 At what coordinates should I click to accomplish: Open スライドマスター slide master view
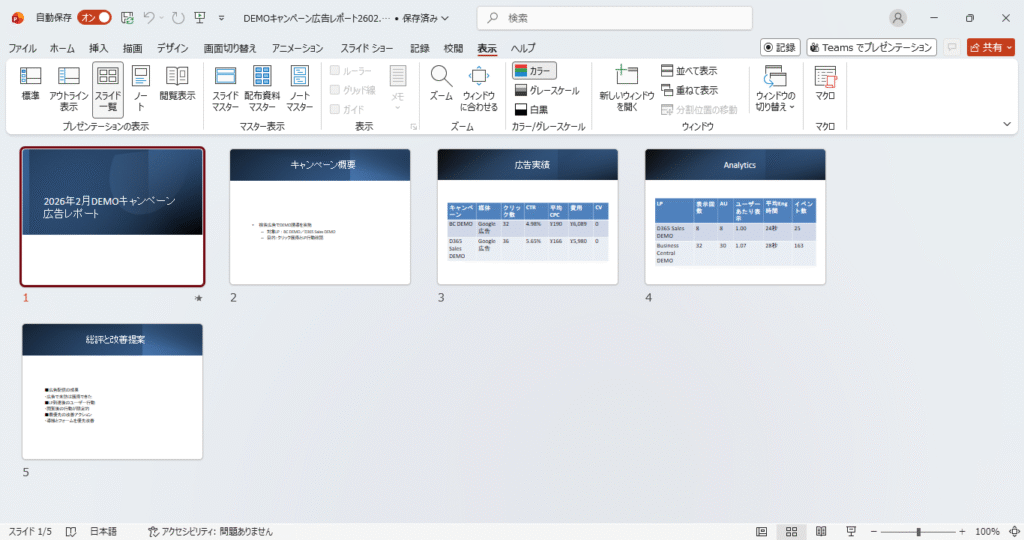tap(225, 86)
